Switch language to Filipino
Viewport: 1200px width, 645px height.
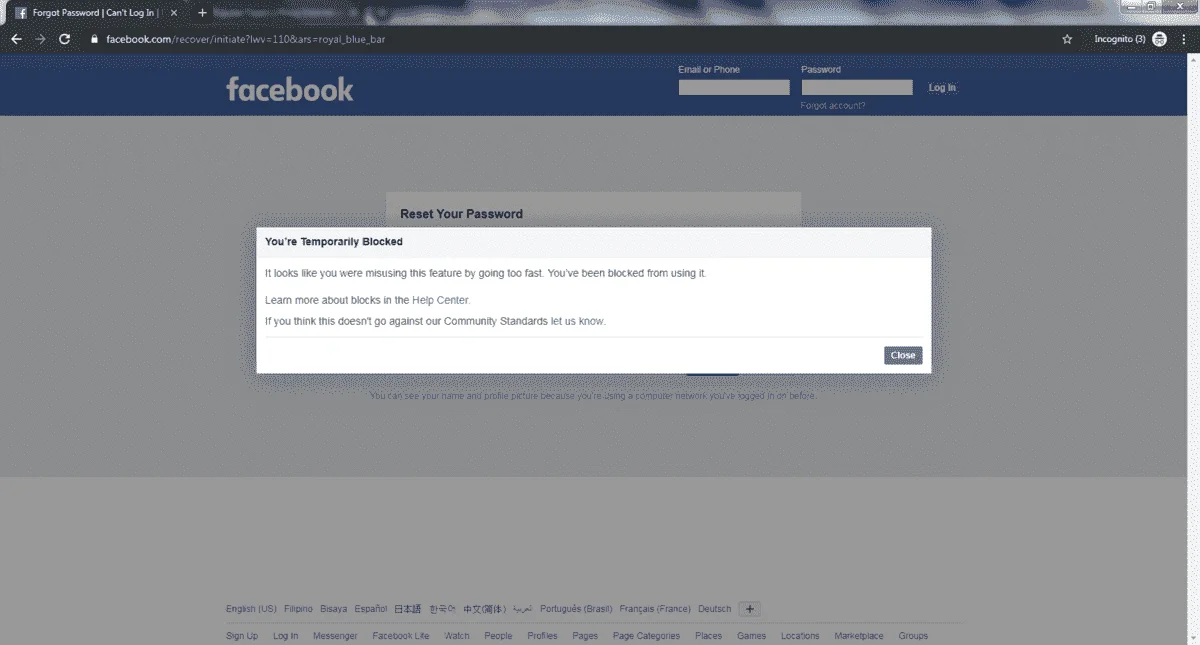[x=298, y=609]
